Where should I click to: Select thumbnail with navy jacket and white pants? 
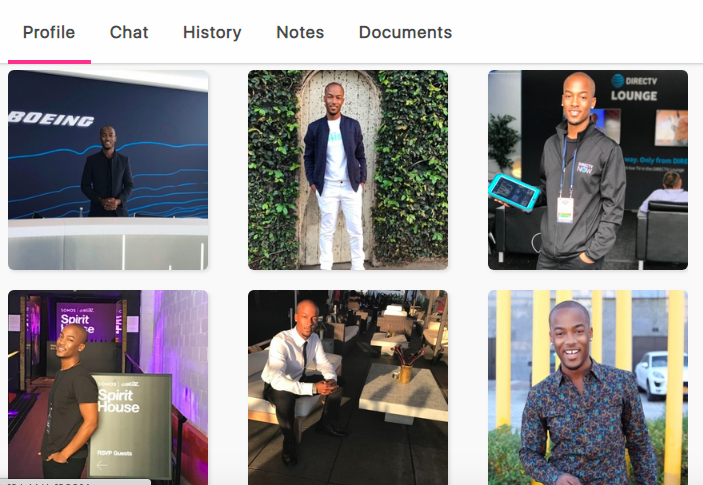tap(348, 170)
